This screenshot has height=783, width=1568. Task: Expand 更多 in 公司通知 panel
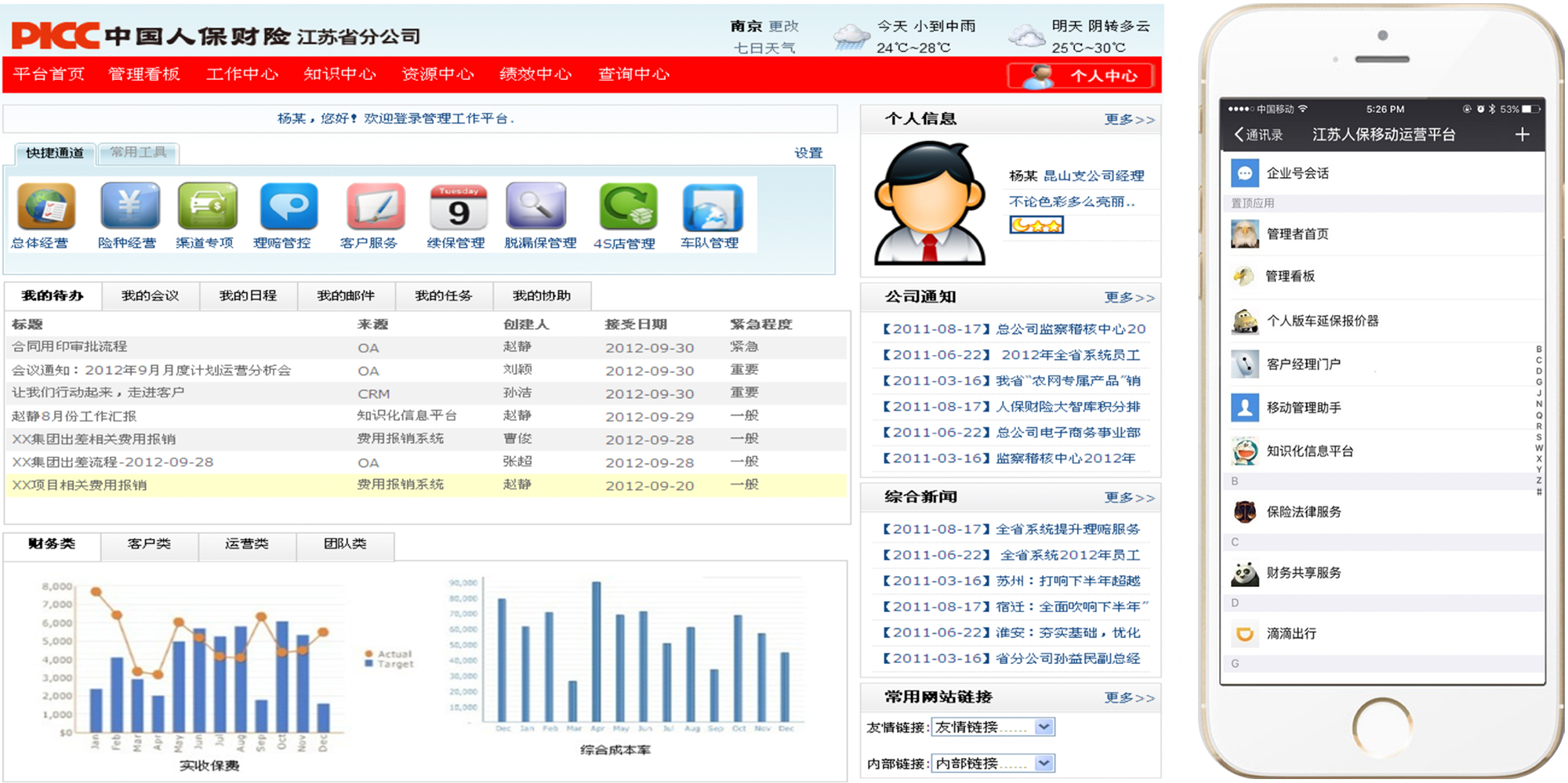coord(1129,298)
